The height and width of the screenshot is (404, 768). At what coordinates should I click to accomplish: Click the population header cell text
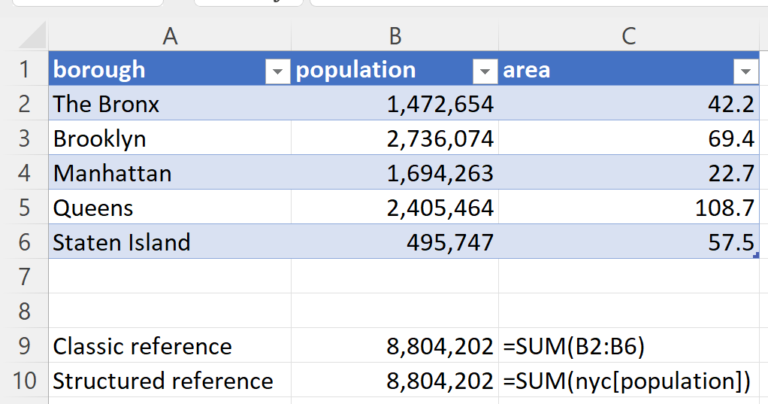click(356, 71)
